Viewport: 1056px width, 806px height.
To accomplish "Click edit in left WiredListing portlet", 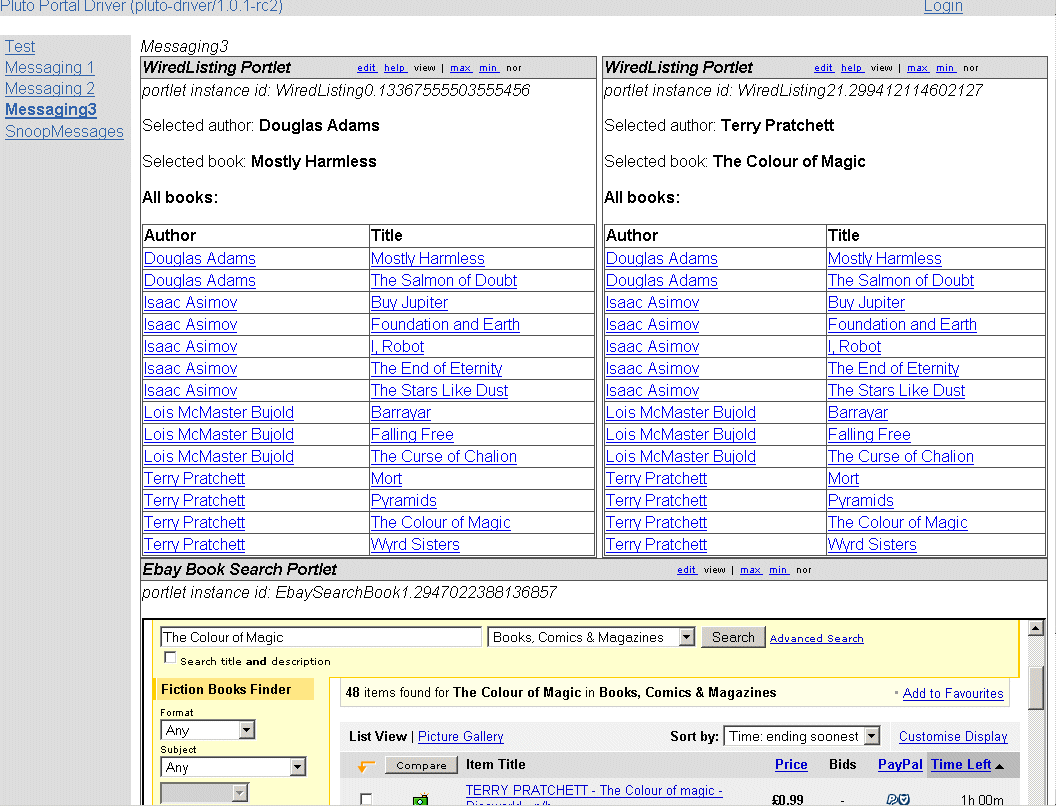I will pos(366,68).
